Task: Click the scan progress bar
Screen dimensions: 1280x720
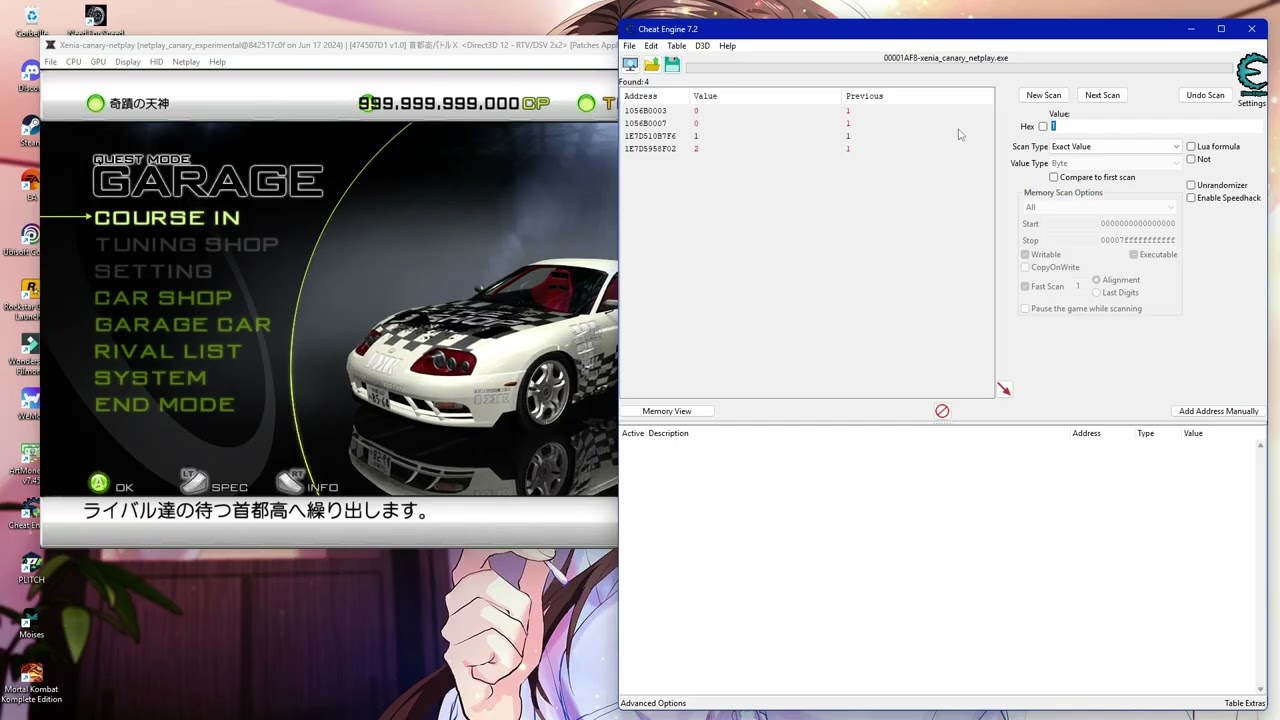Action: point(960,68)
